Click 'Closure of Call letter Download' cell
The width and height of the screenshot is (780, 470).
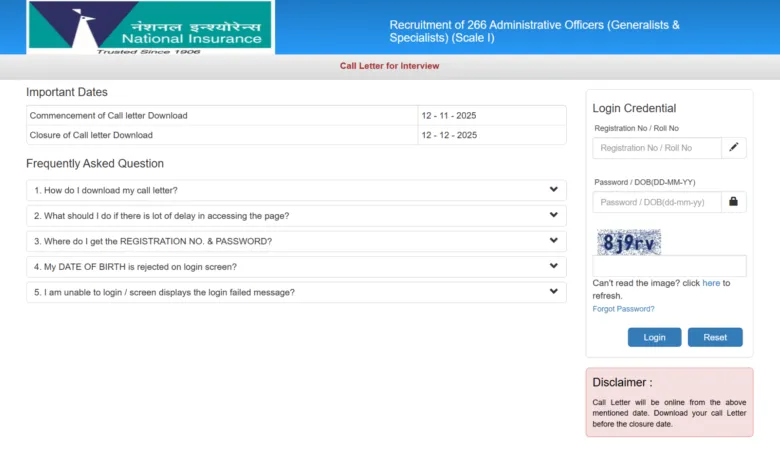point(222,135)
